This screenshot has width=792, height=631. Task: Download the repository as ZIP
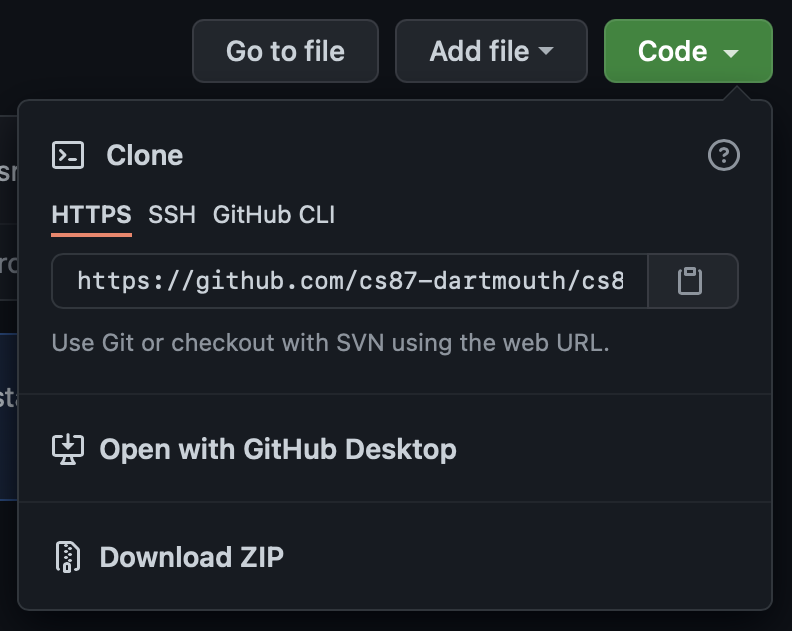191,556
